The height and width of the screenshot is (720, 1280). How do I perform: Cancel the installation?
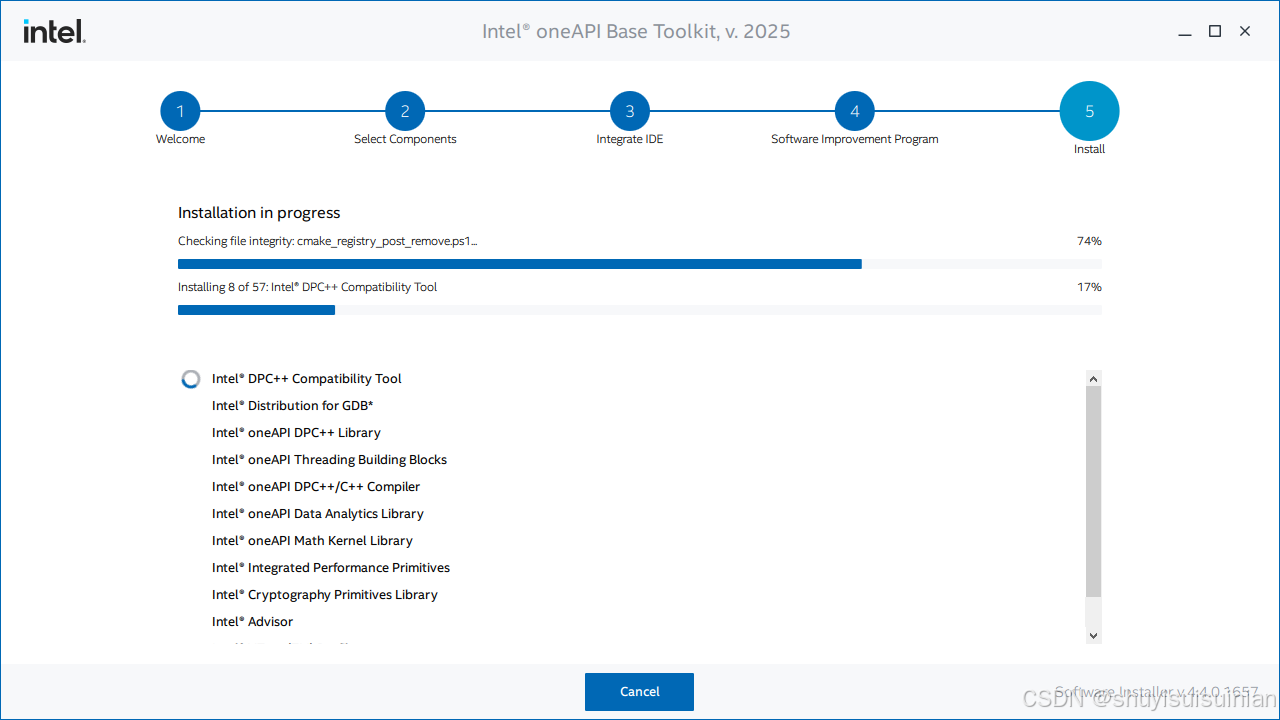tap(639, 692)
